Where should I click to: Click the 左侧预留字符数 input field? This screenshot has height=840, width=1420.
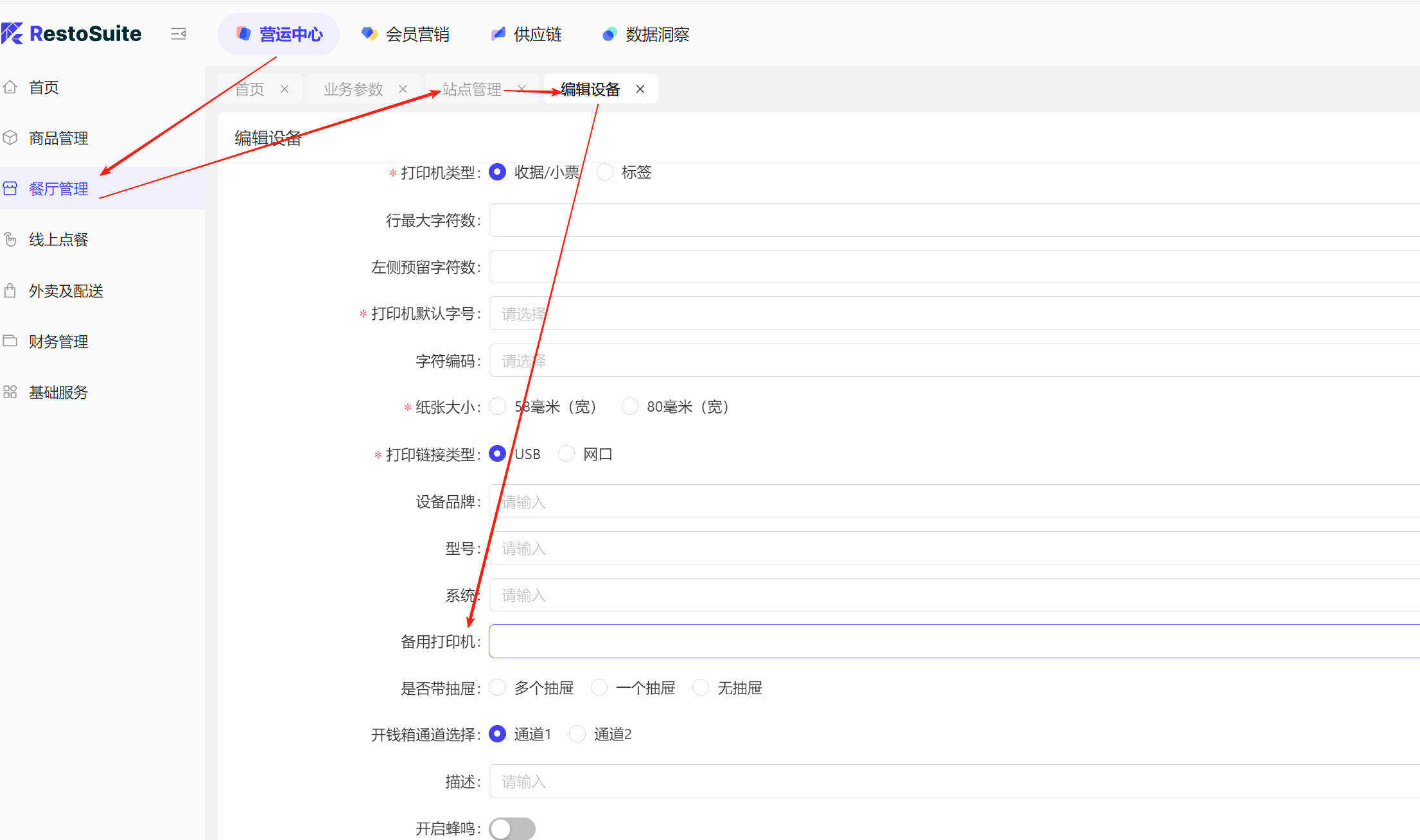(x=954, y=267)
